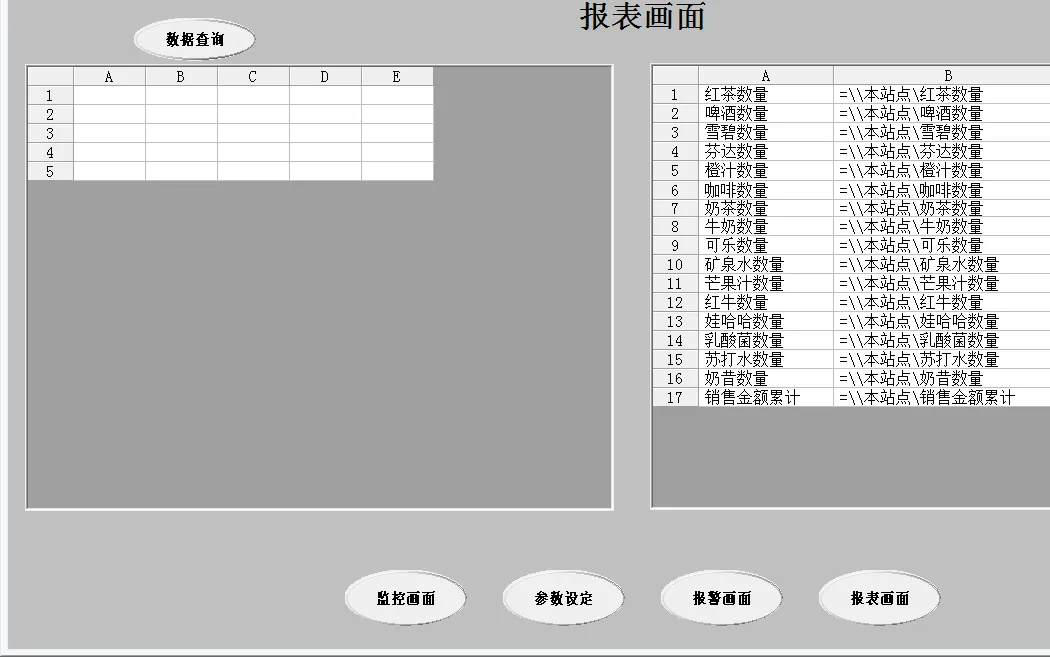Image resolution: width=1050 pixels, height=657 pixels.
Task: Select the 红茶数量 label cell
Action: 765,94
